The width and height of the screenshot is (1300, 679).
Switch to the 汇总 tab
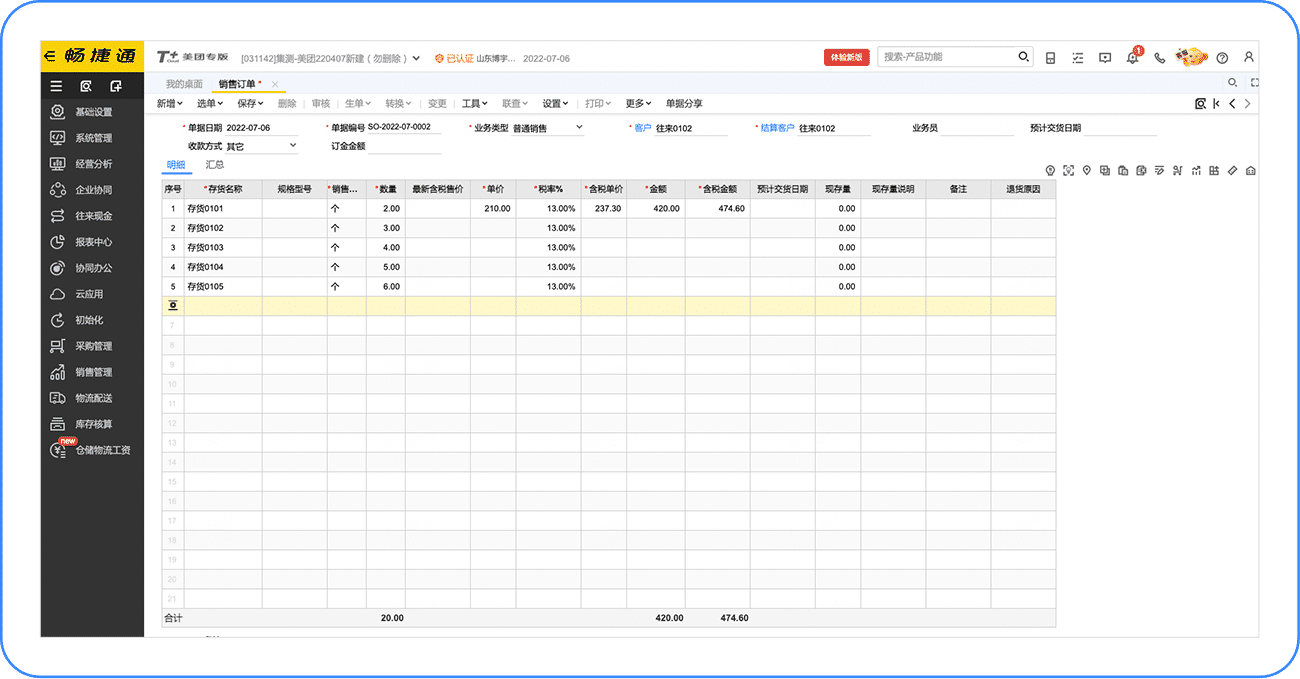click(x=215, y=165)
